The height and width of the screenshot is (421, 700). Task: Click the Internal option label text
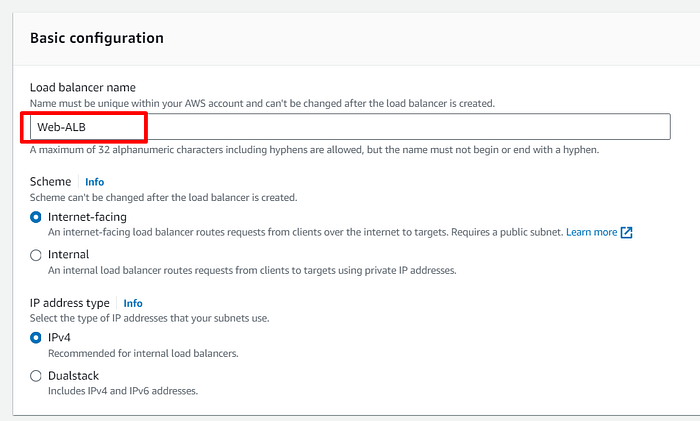pos(69,254)
